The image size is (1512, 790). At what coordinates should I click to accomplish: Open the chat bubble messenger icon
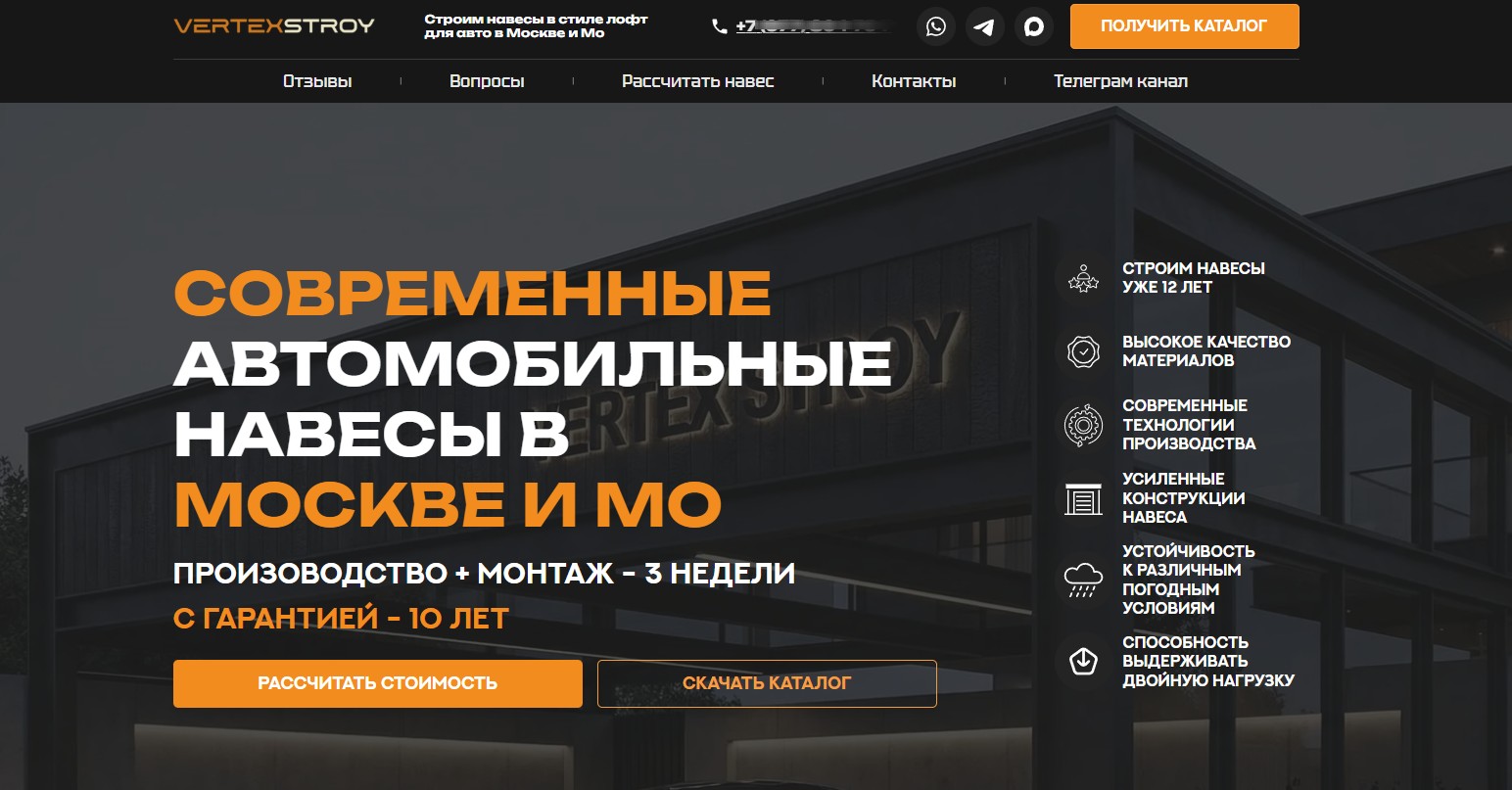point(1033,27)
